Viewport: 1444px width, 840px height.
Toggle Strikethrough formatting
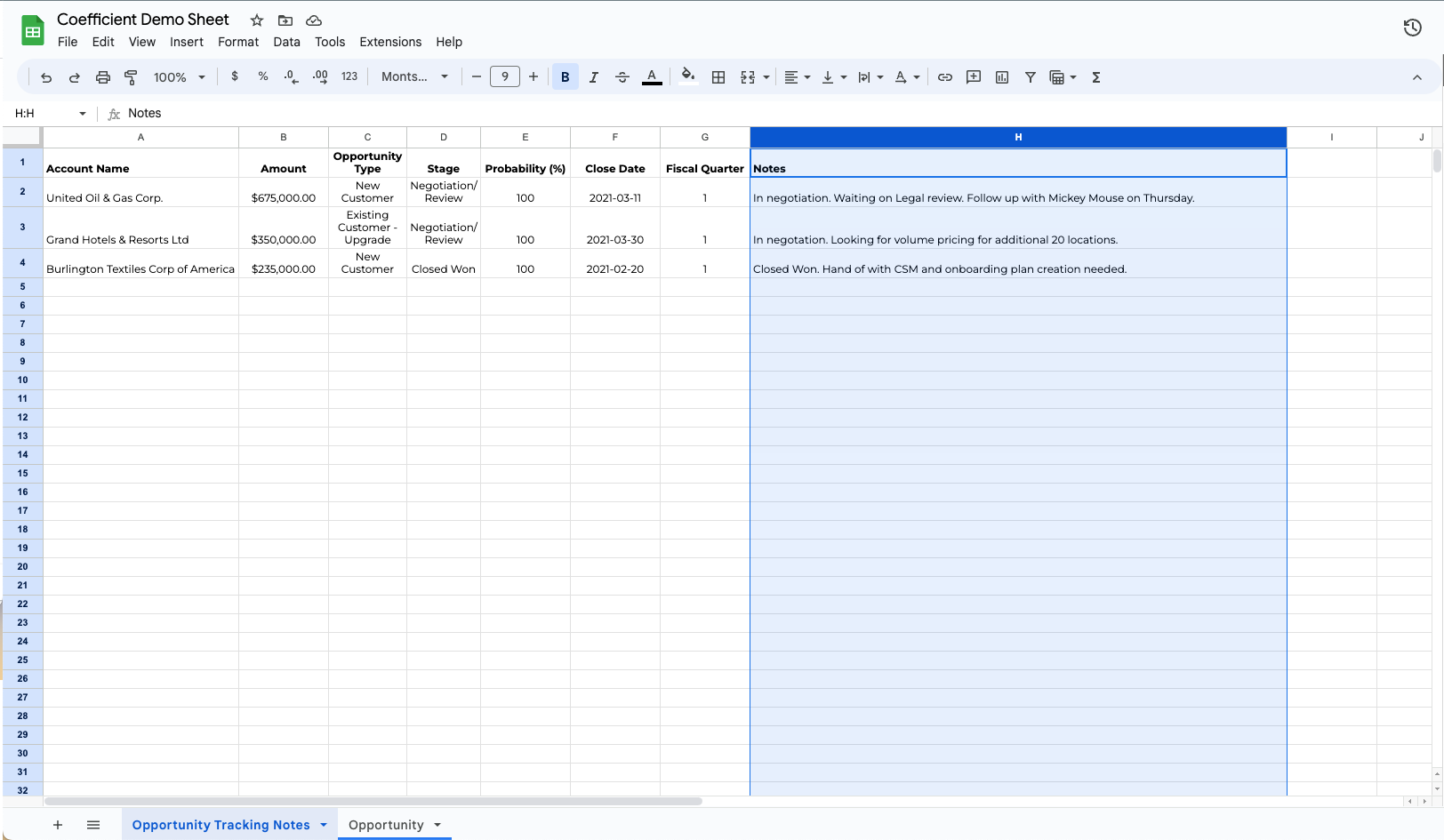(x=622, y=77)
